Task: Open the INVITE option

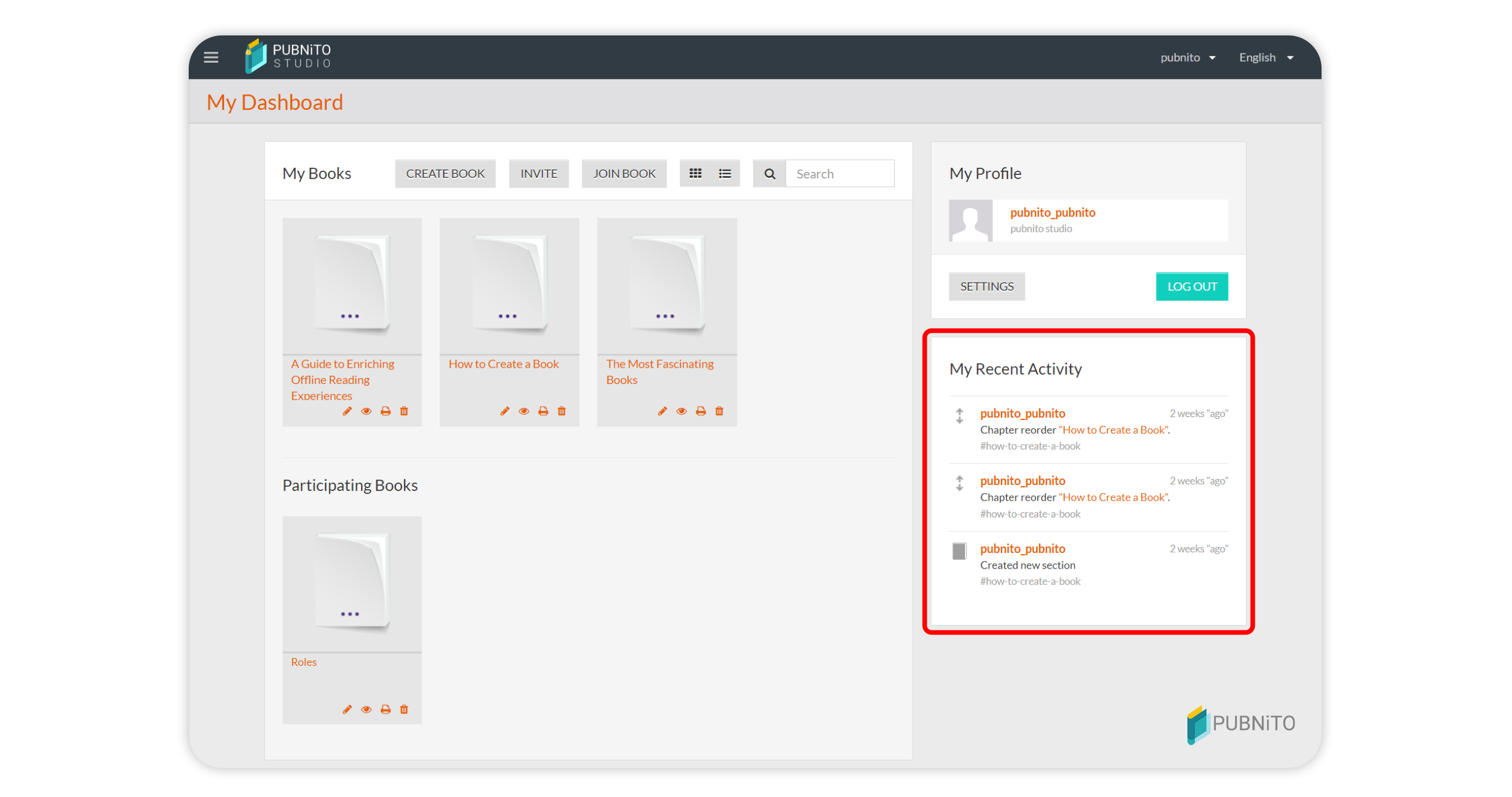Action: click(538, 174)
